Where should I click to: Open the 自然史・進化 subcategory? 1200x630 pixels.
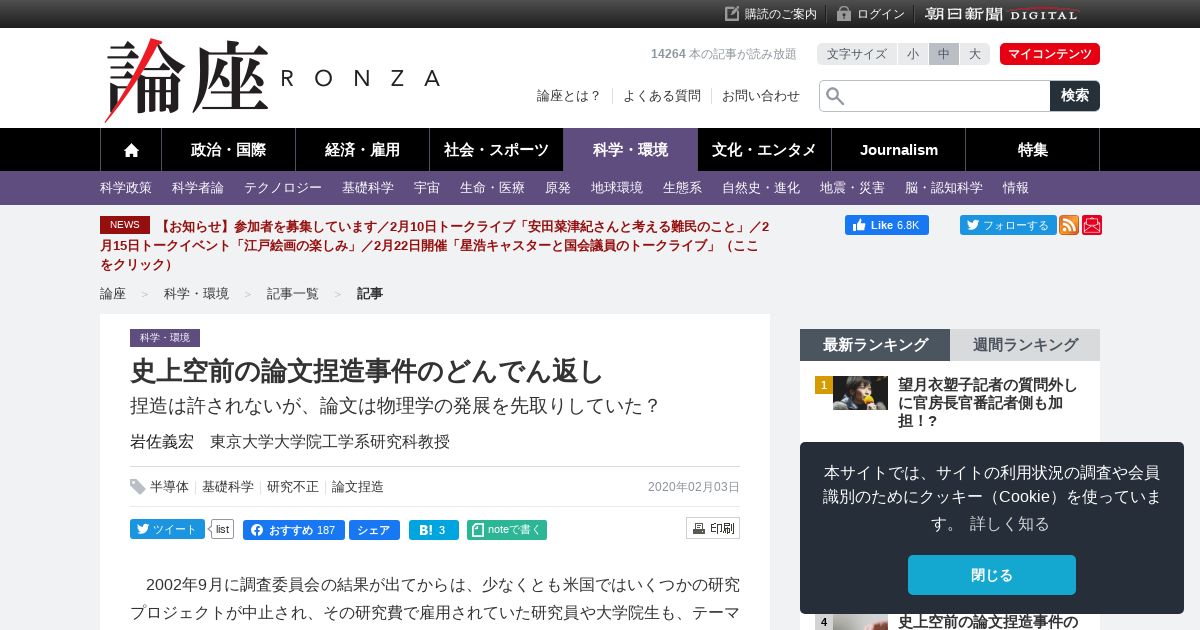pos(761,188)
